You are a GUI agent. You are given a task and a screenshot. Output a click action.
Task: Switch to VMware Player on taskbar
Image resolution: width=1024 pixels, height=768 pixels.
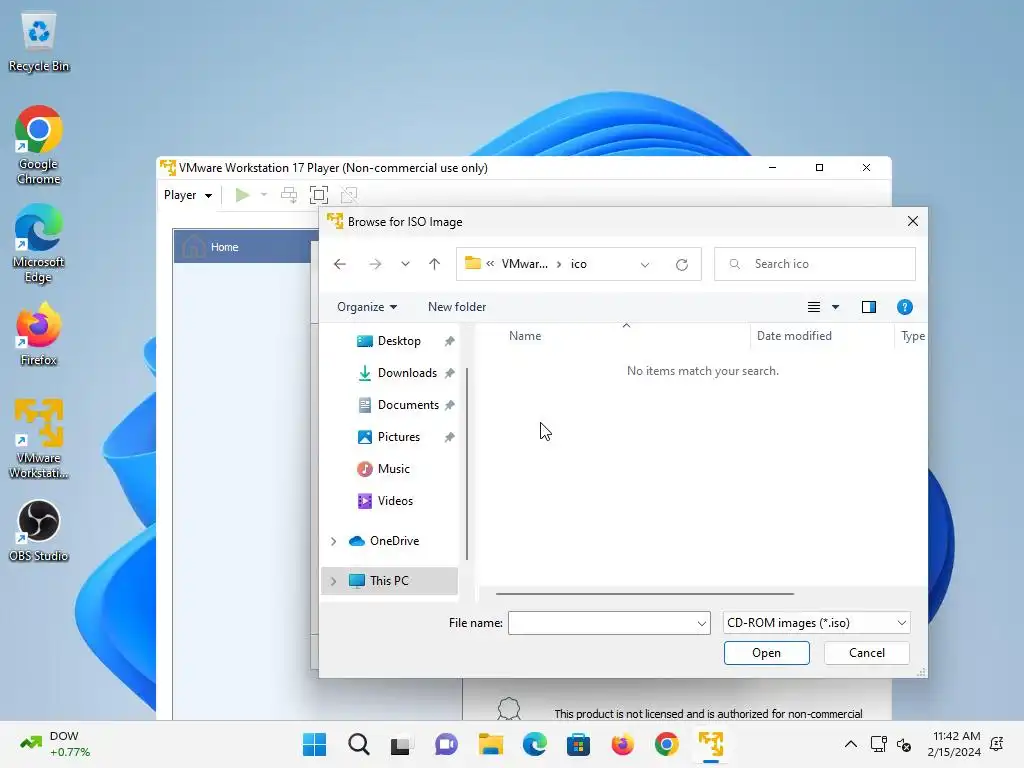[x=711, y=744]
